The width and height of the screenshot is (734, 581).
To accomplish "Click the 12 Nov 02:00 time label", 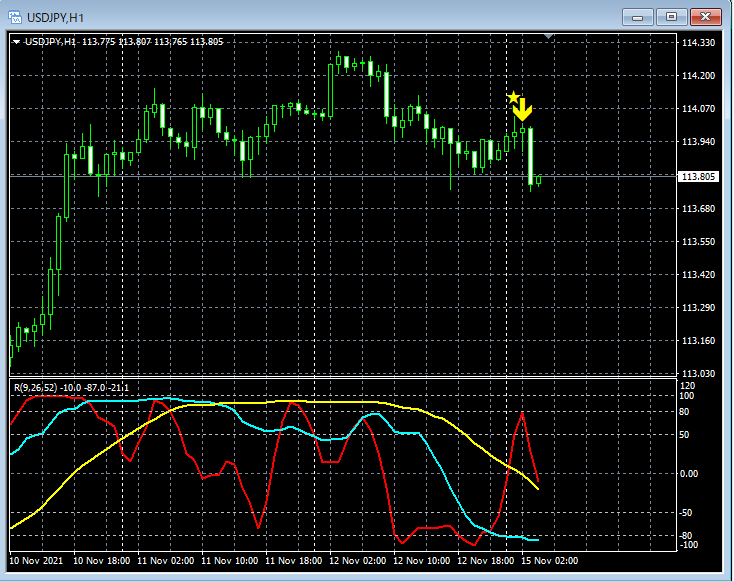I will [358, 560].
